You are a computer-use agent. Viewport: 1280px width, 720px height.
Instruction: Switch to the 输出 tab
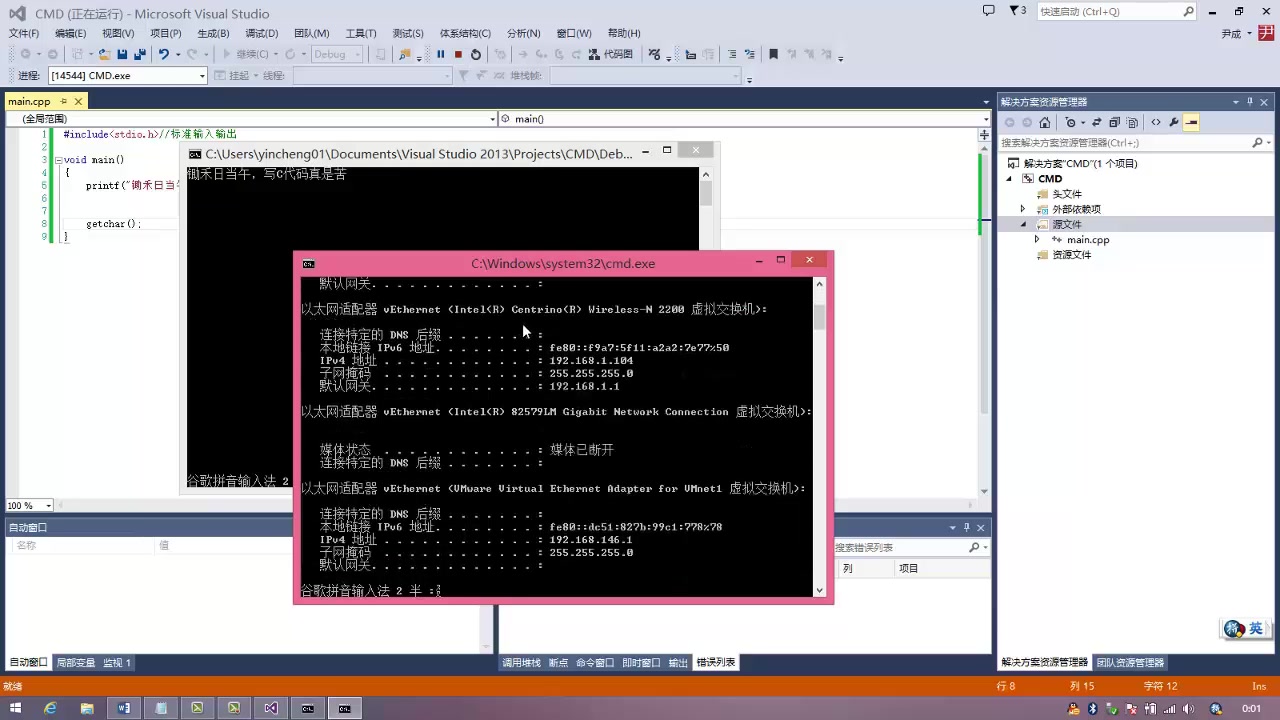click(678, 663)
